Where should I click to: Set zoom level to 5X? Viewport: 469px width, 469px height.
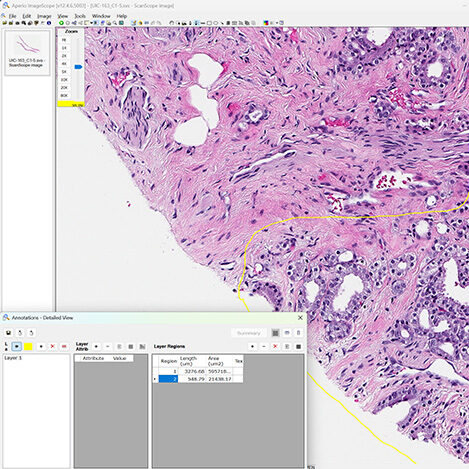tap(64, 72)
